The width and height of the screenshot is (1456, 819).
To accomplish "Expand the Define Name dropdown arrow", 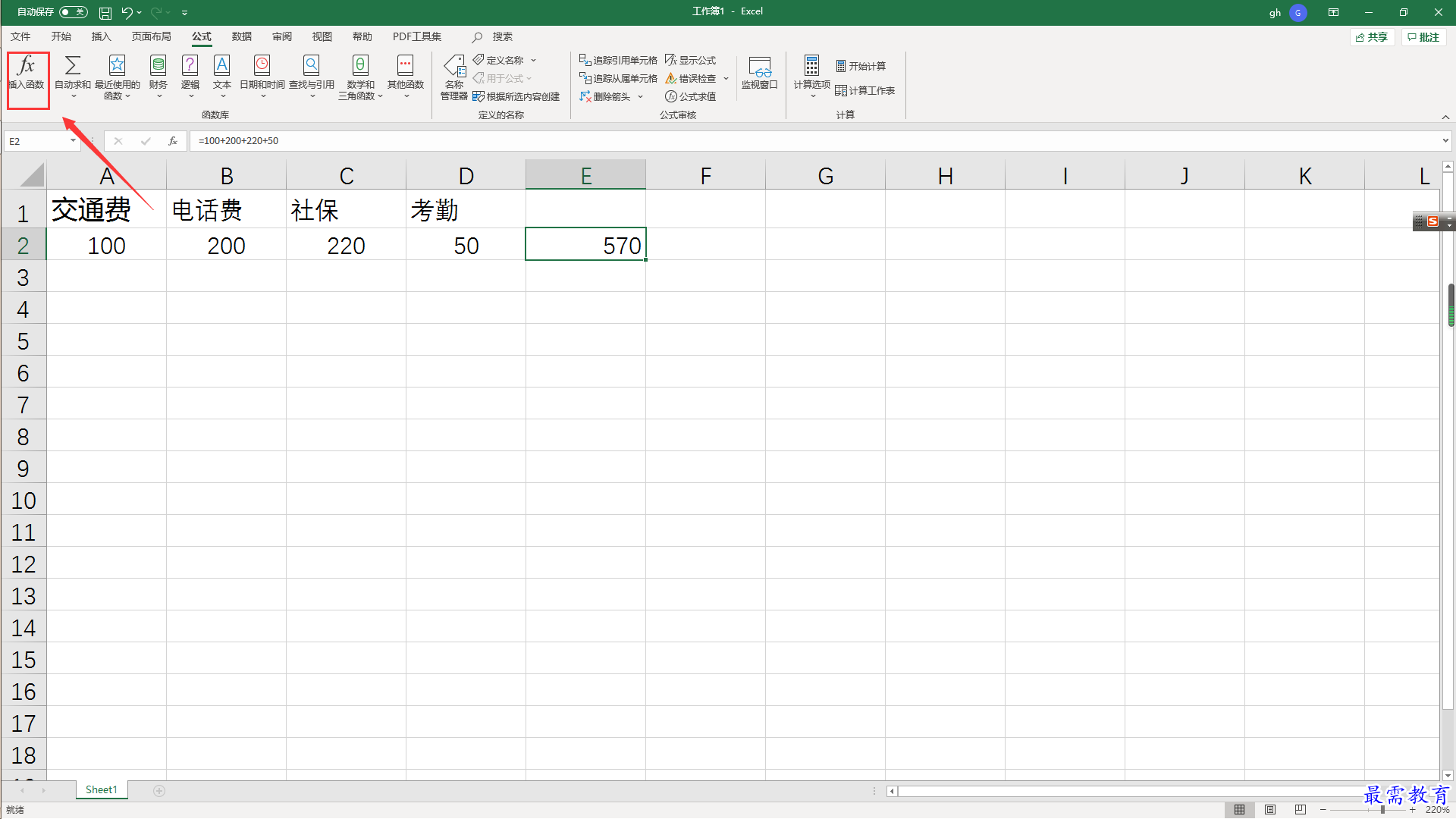I will [534, 60].
